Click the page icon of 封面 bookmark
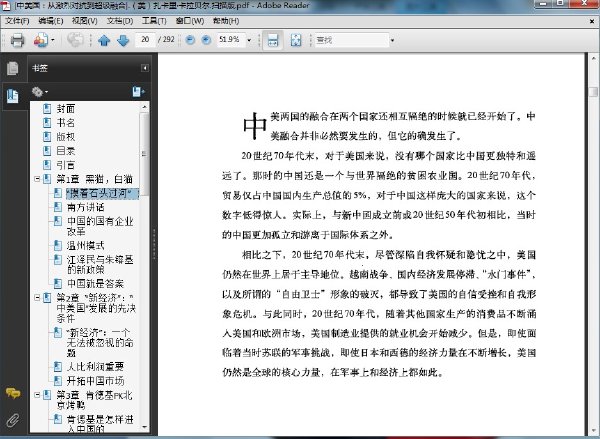The height and width of the screenshot is (439, 600). 47,109
